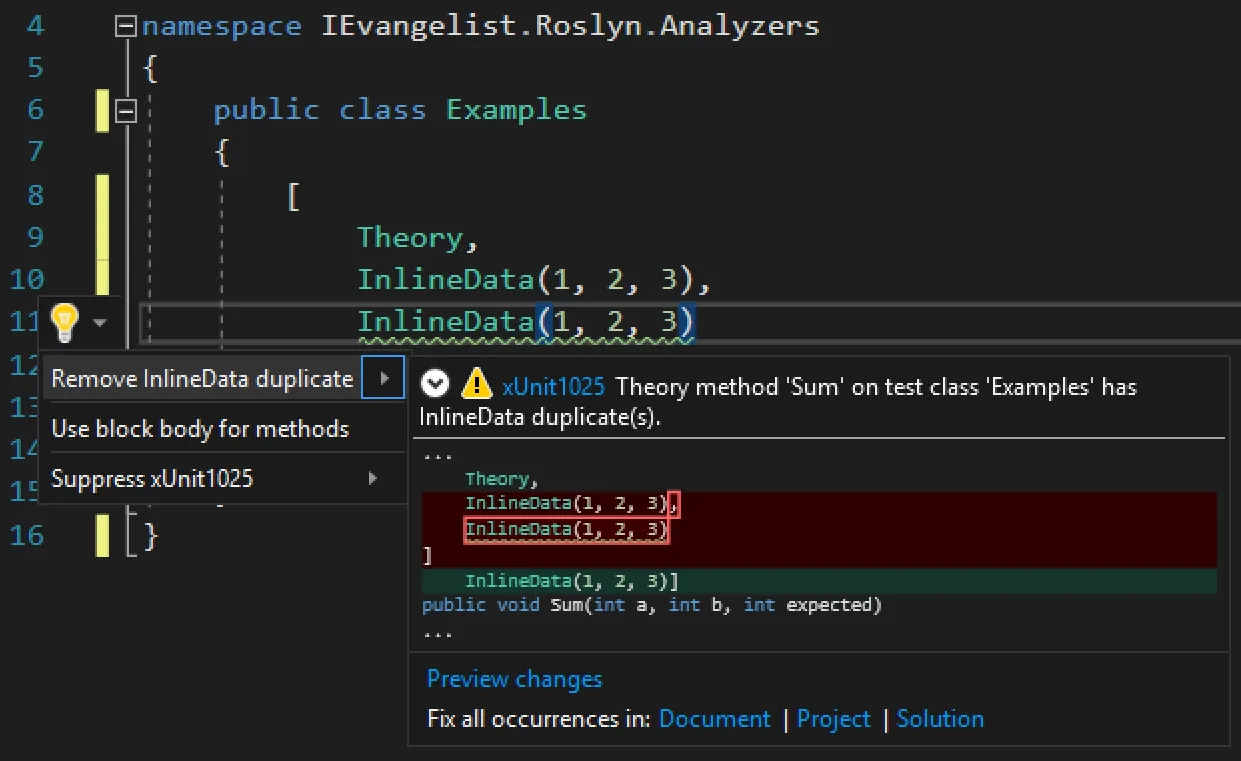Click line number 16 in the gutter

tap(28, 535)
